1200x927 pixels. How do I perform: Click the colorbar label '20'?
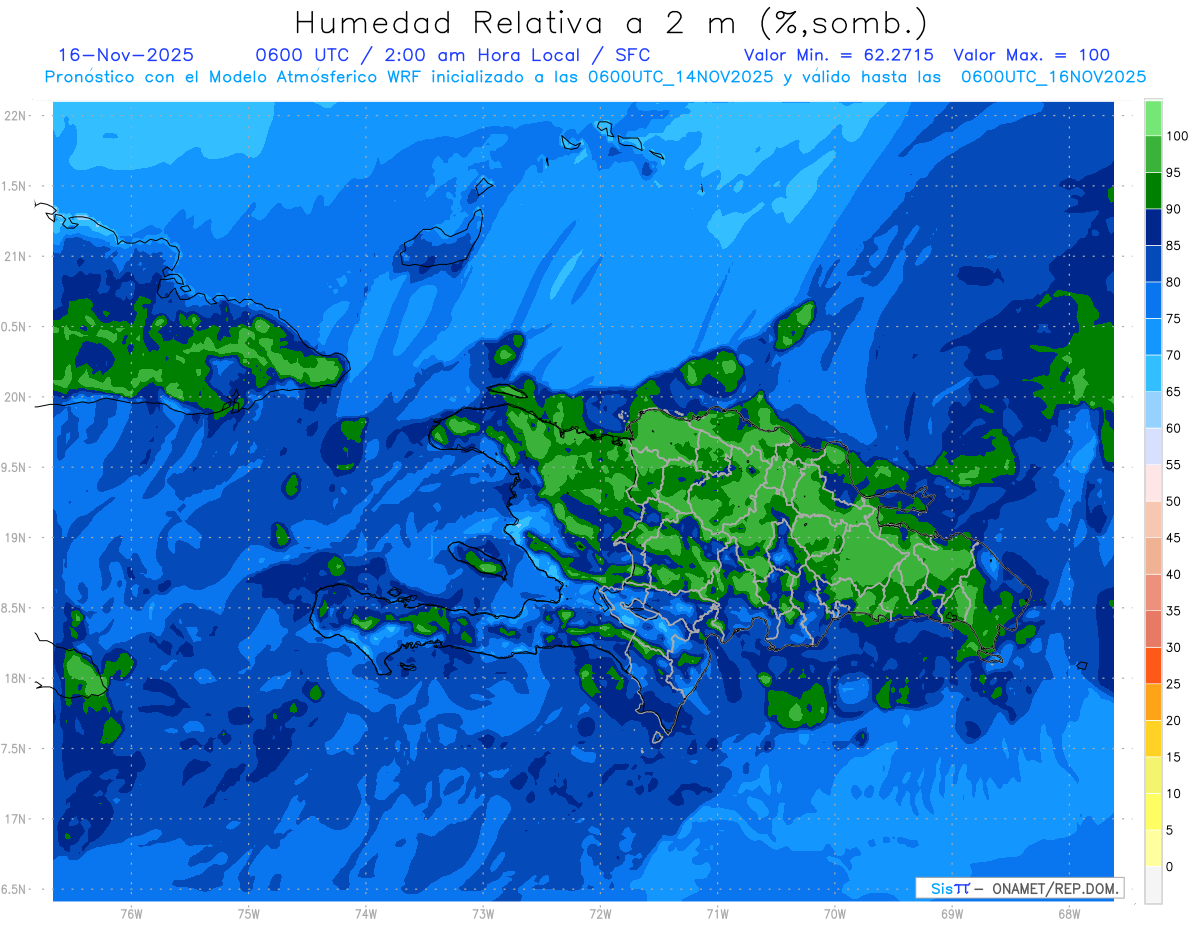(1173, 720)
